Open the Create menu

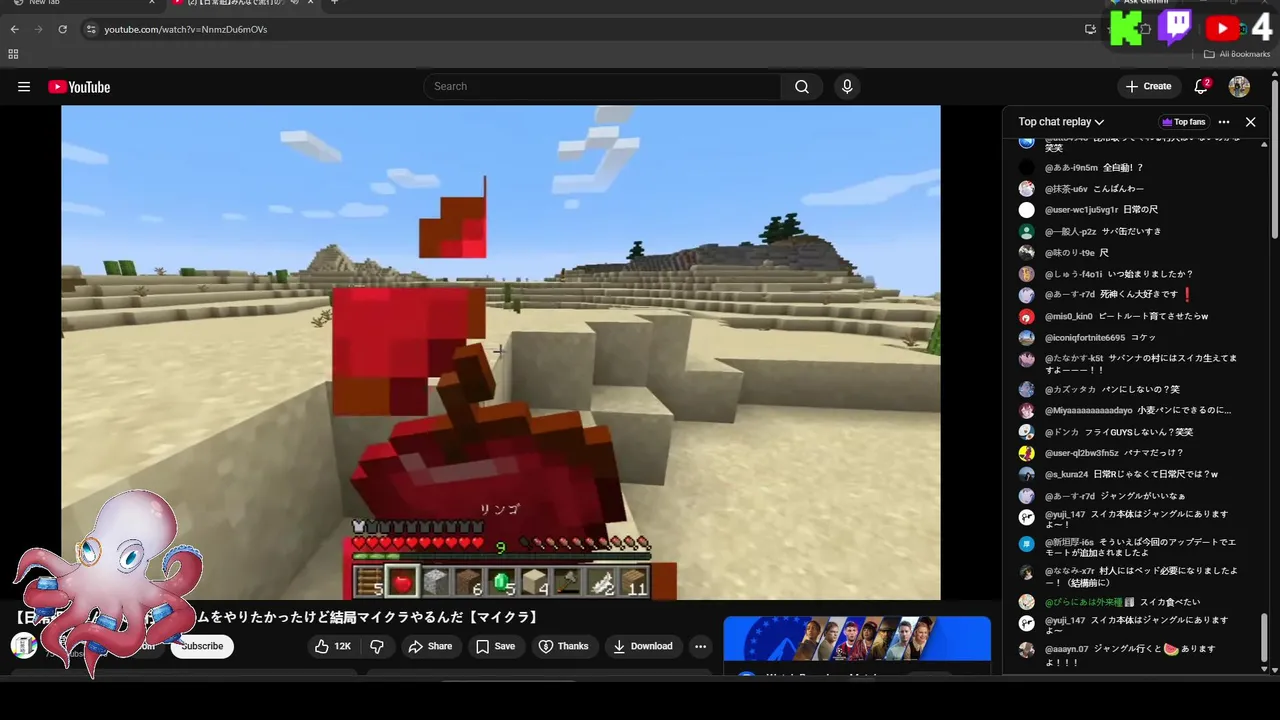1148,86
